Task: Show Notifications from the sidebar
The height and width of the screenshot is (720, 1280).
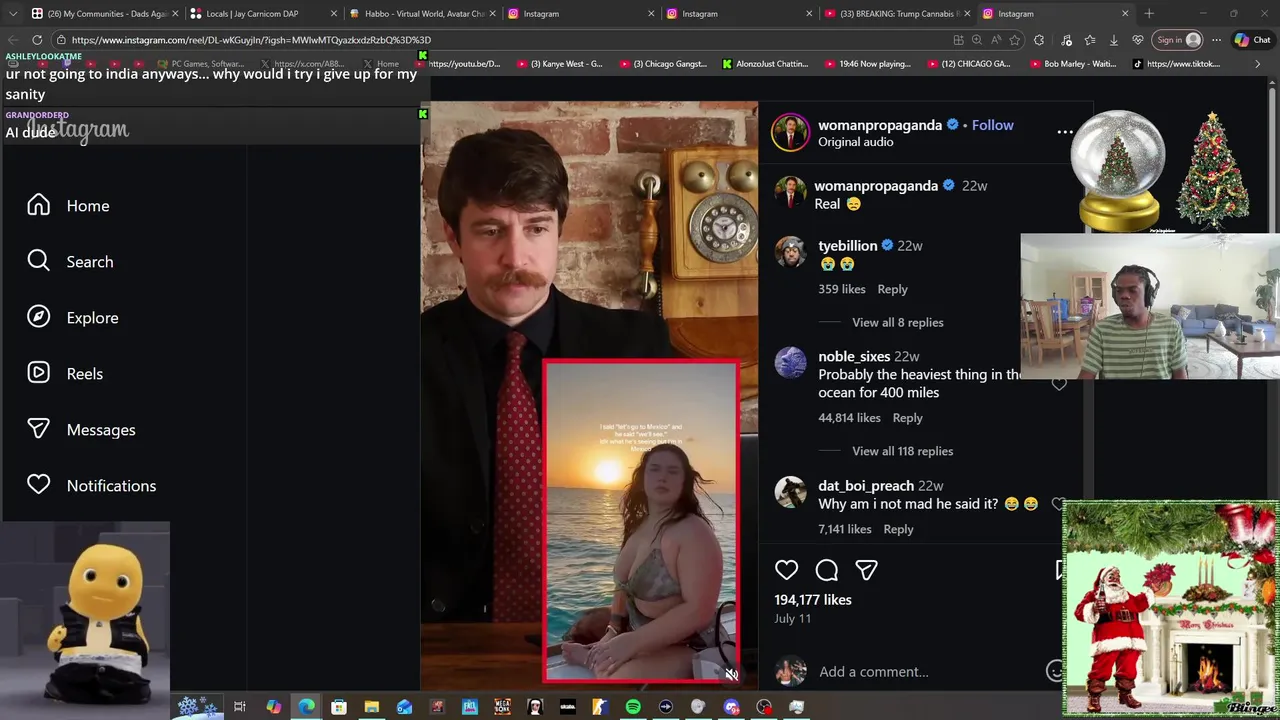Action: [91, 486]
